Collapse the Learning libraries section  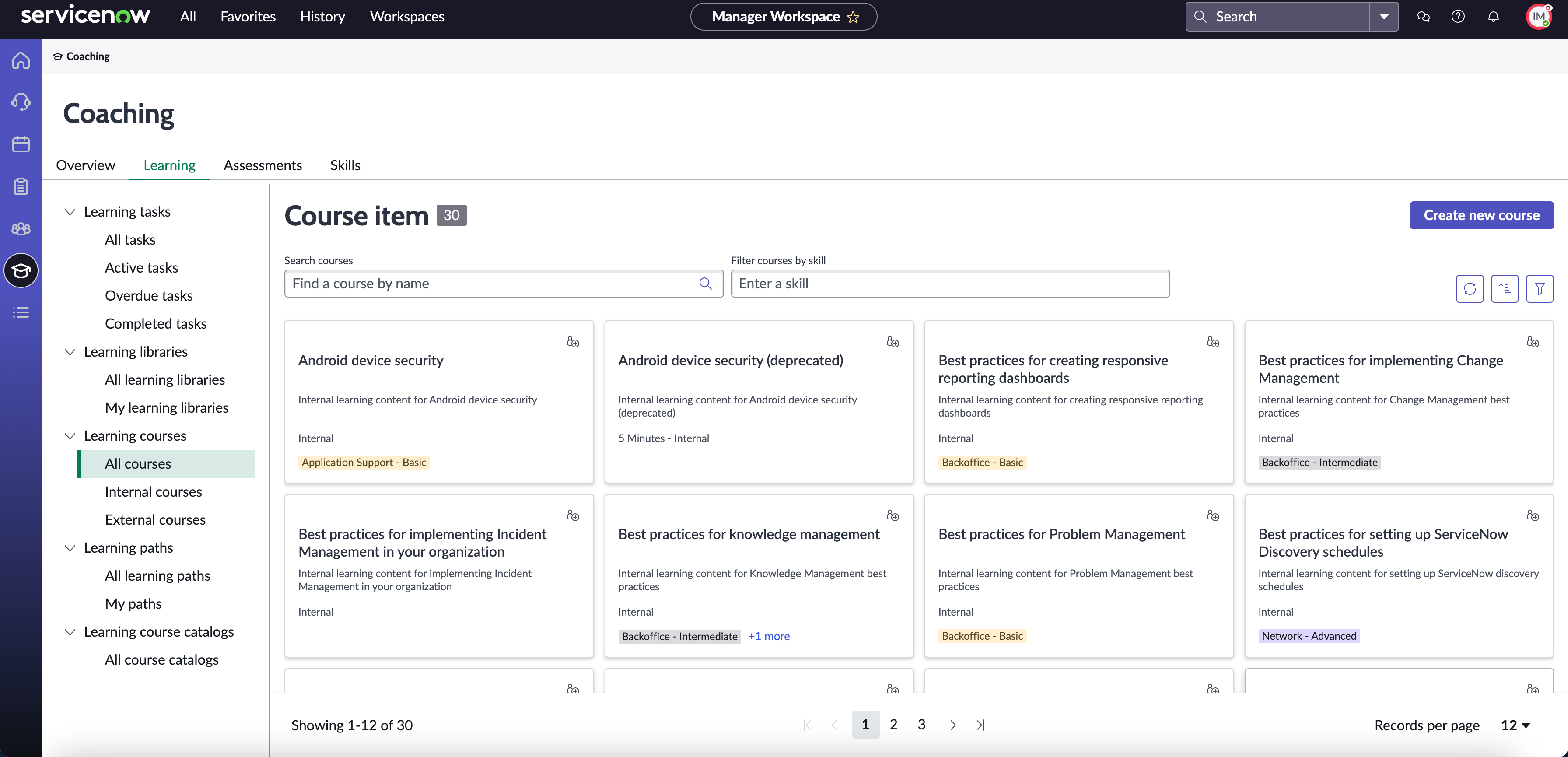[x=70, y=352]
